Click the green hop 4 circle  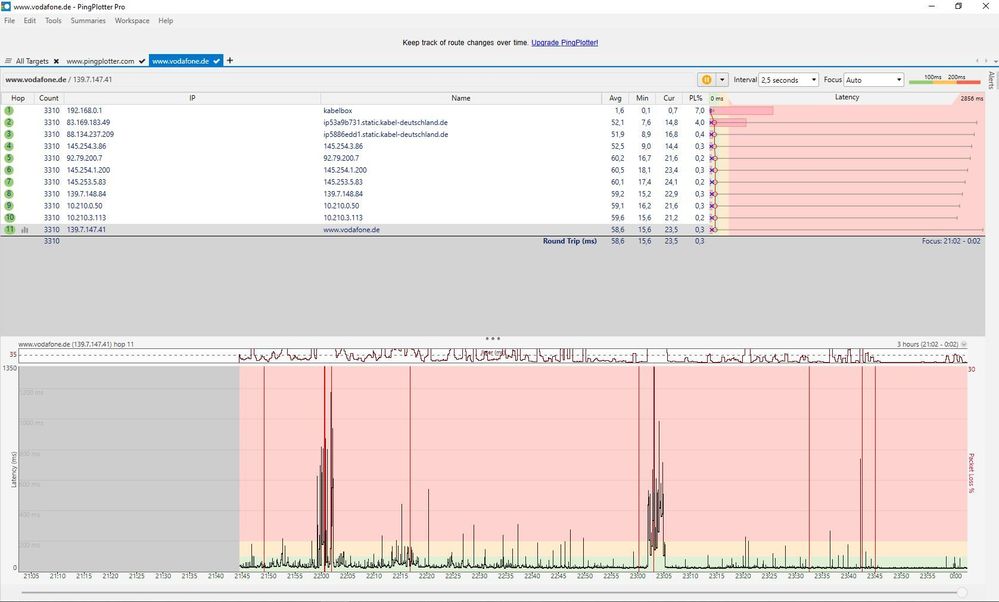point(9,146)
